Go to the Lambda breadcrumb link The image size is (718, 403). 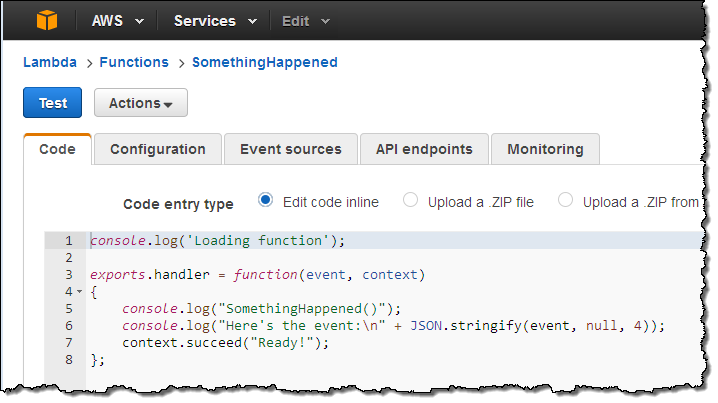pos(50,62)
